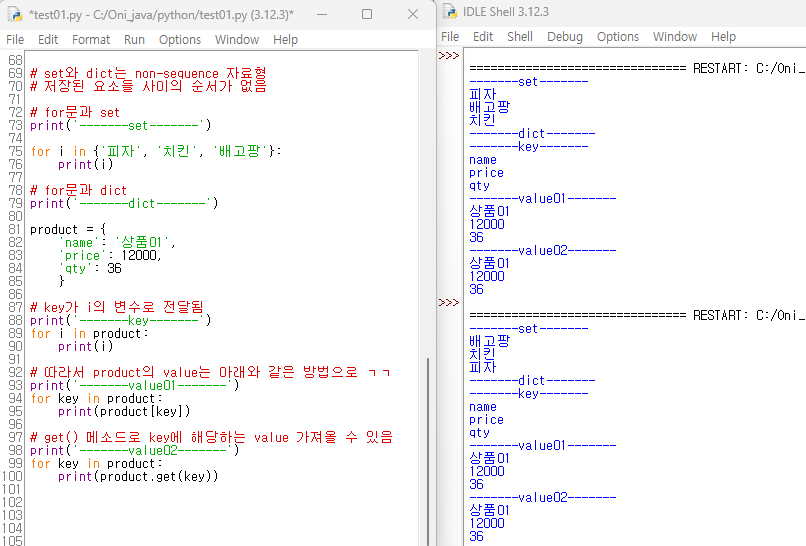806x546 pixels.
Task: Minimize the test01.py editor window
Action: [322, 14]
